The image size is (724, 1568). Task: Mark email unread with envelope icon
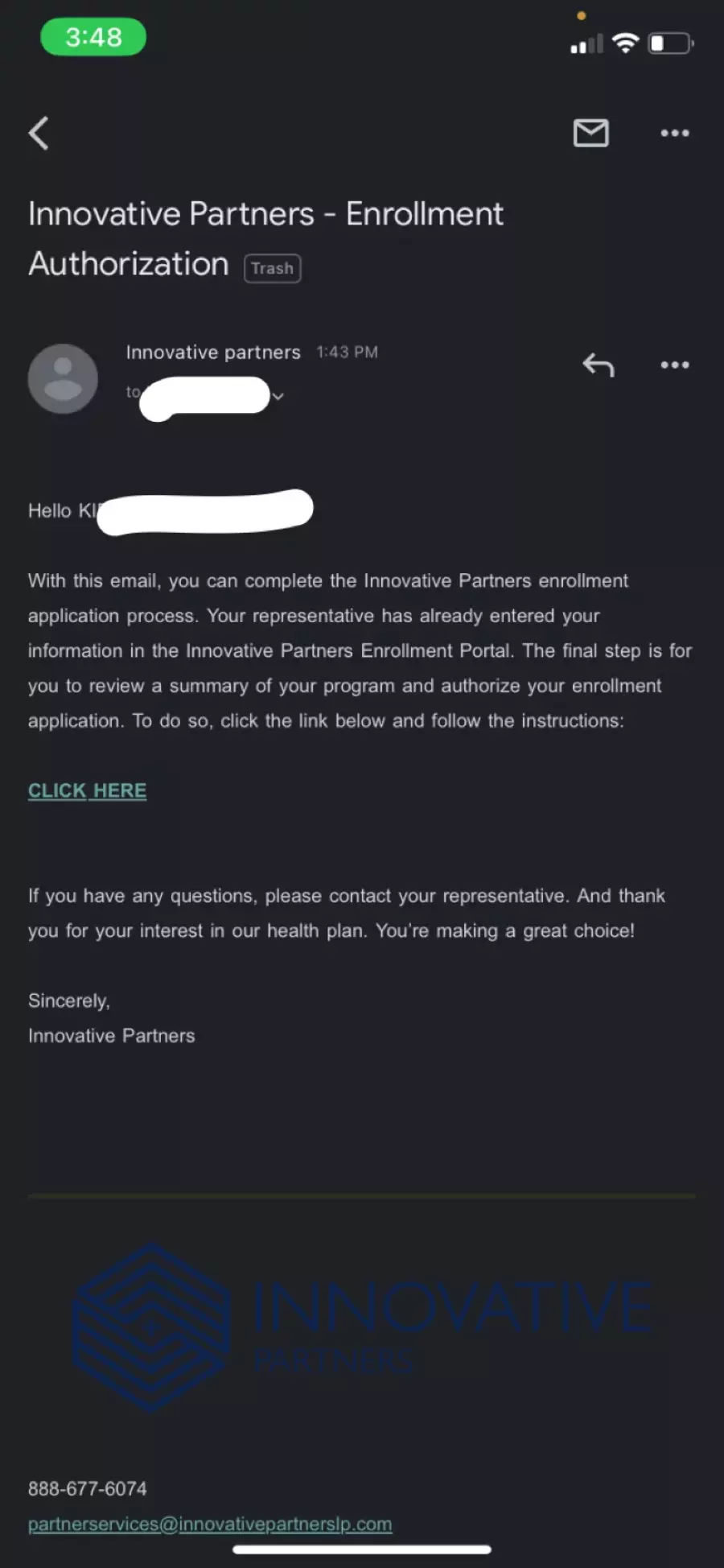(590, 133)
